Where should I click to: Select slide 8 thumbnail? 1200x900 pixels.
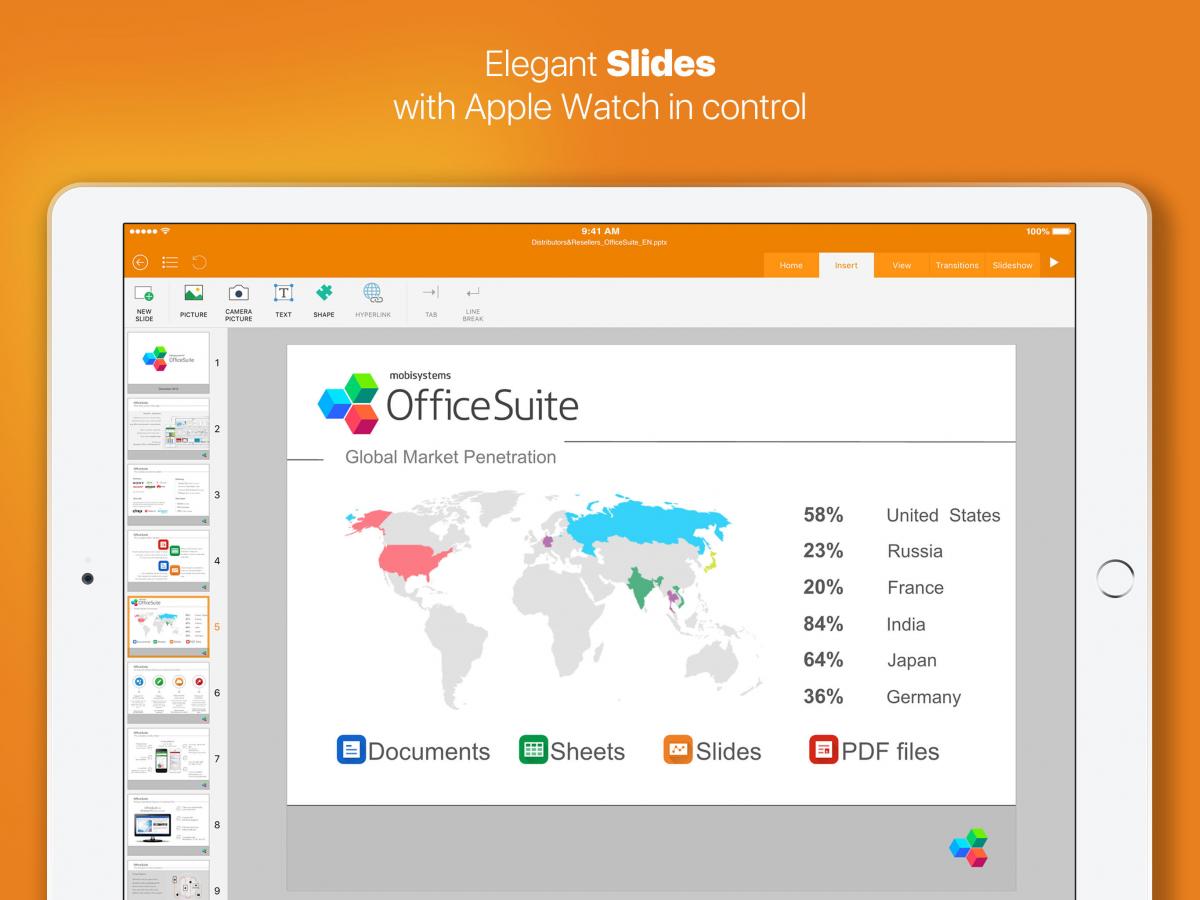pos(168,825)
